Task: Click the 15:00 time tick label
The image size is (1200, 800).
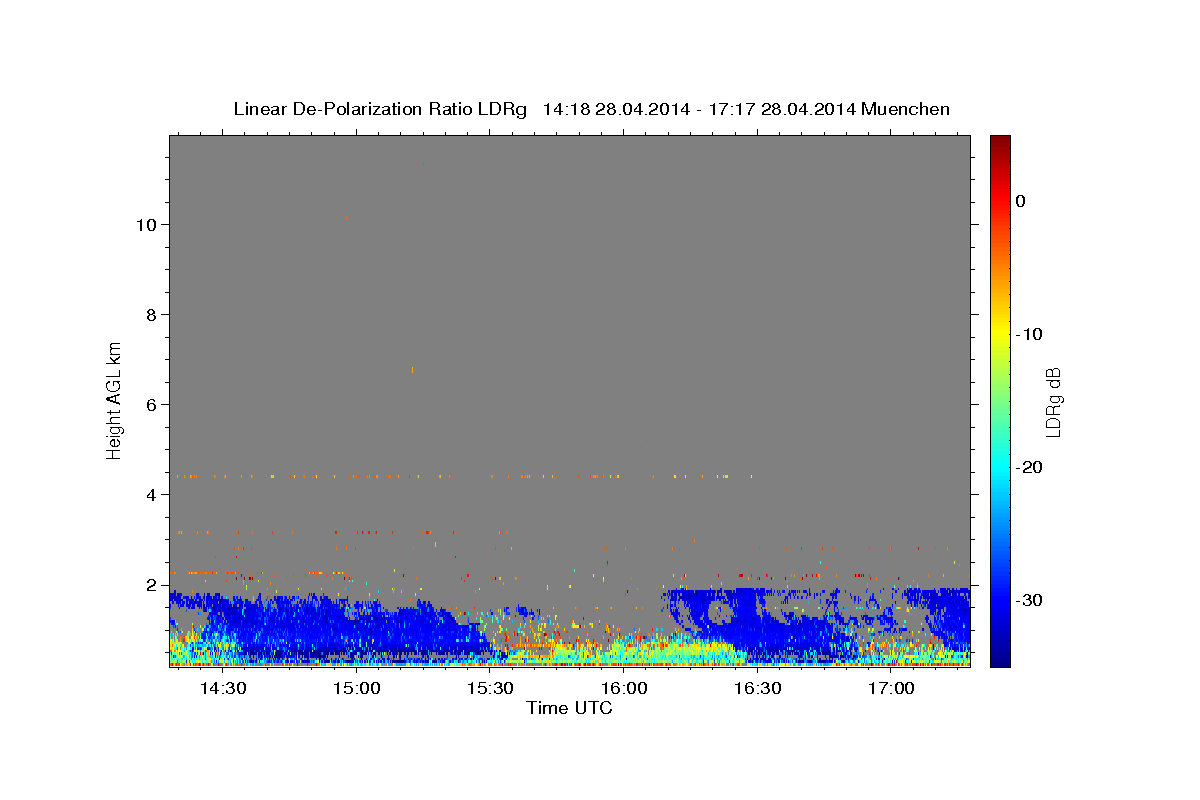Action: [x=356, y=689]
